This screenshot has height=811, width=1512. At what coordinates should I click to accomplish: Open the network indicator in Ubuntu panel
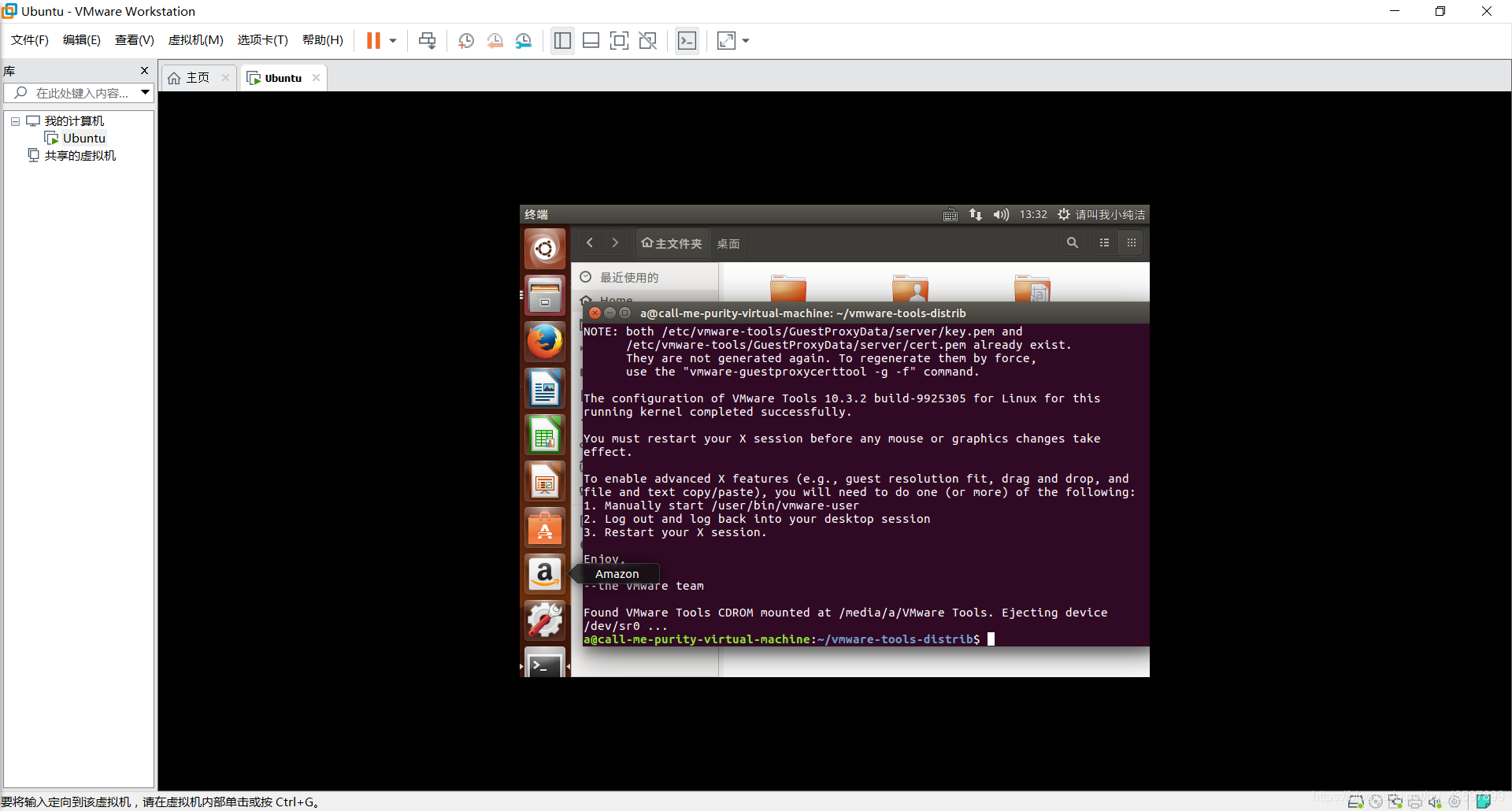click(x=976, y=215)
